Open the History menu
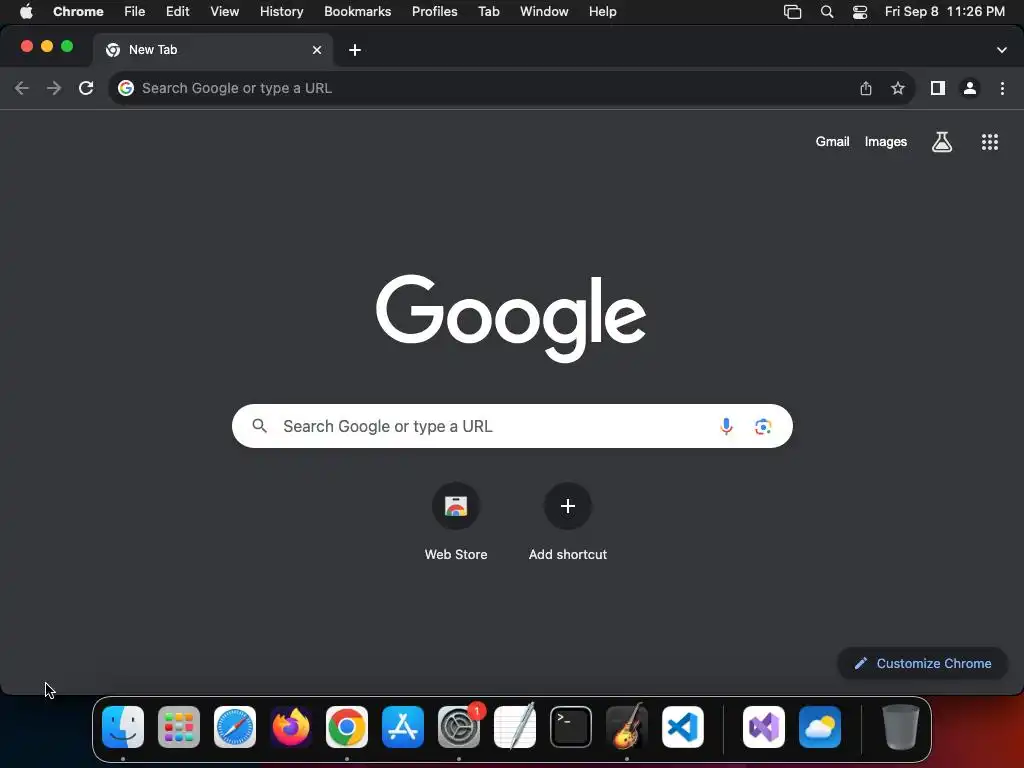Image resolution: width=1024 pixels, height=768 pixels. coord(281,12)
